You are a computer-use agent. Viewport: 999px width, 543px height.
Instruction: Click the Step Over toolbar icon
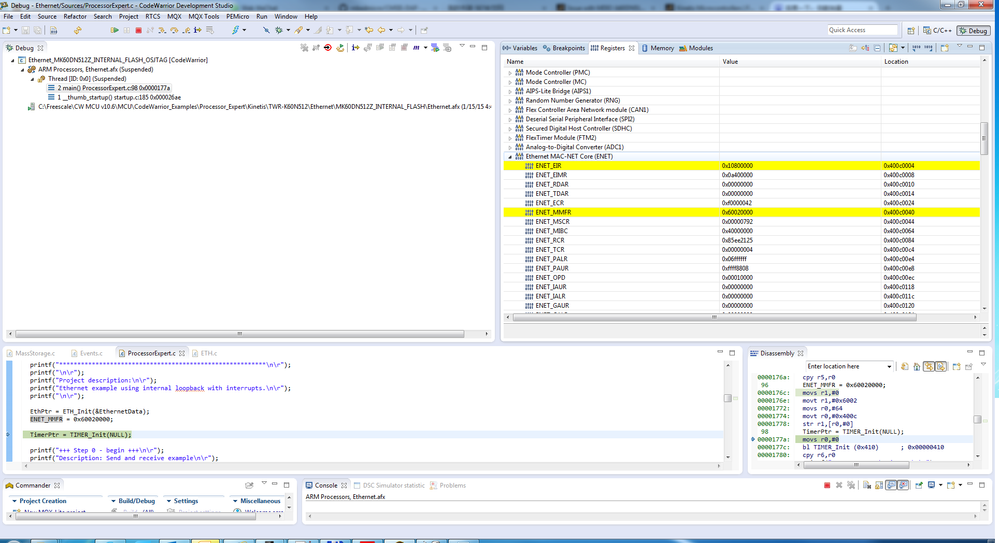pos(174,30)
